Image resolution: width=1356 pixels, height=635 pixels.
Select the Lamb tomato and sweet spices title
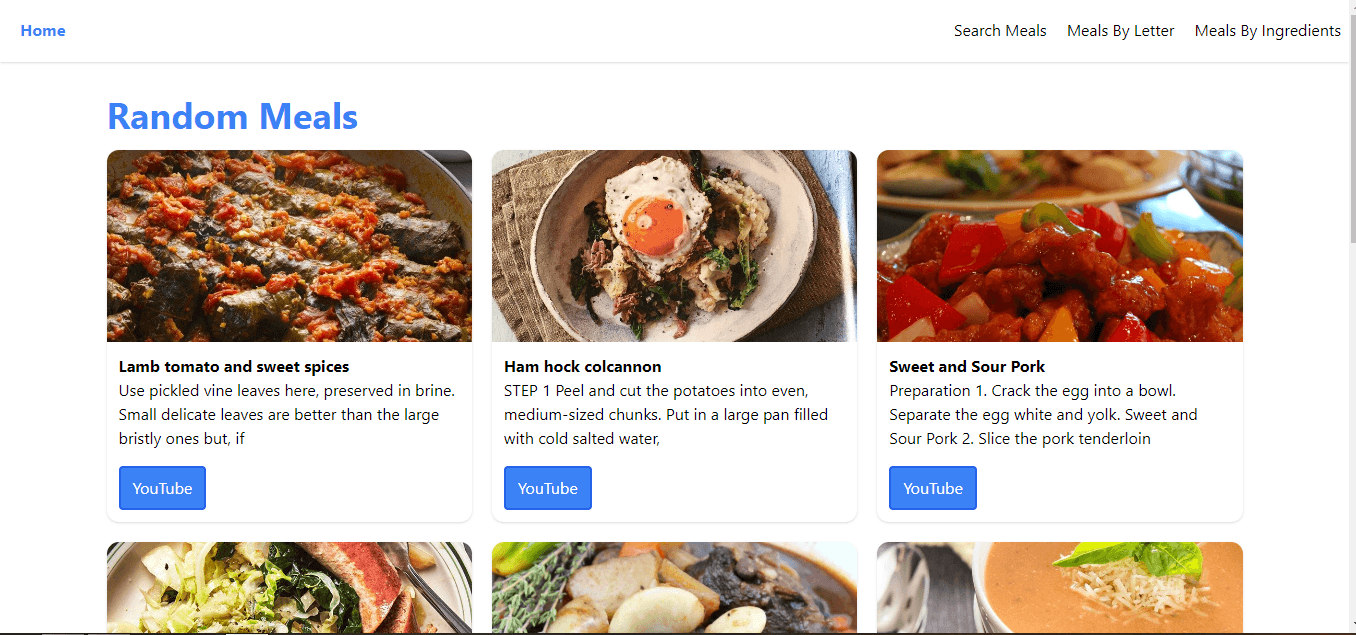click(x=234, y=367)
